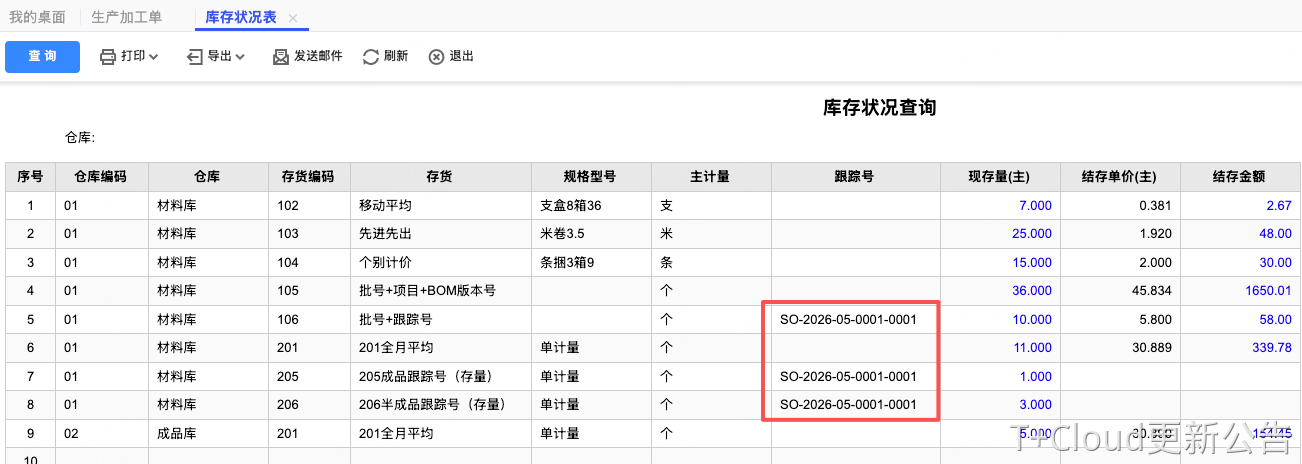Click the export arrow icon
The height and width of the screenshot is (464, 1302).
click(195, 57)
